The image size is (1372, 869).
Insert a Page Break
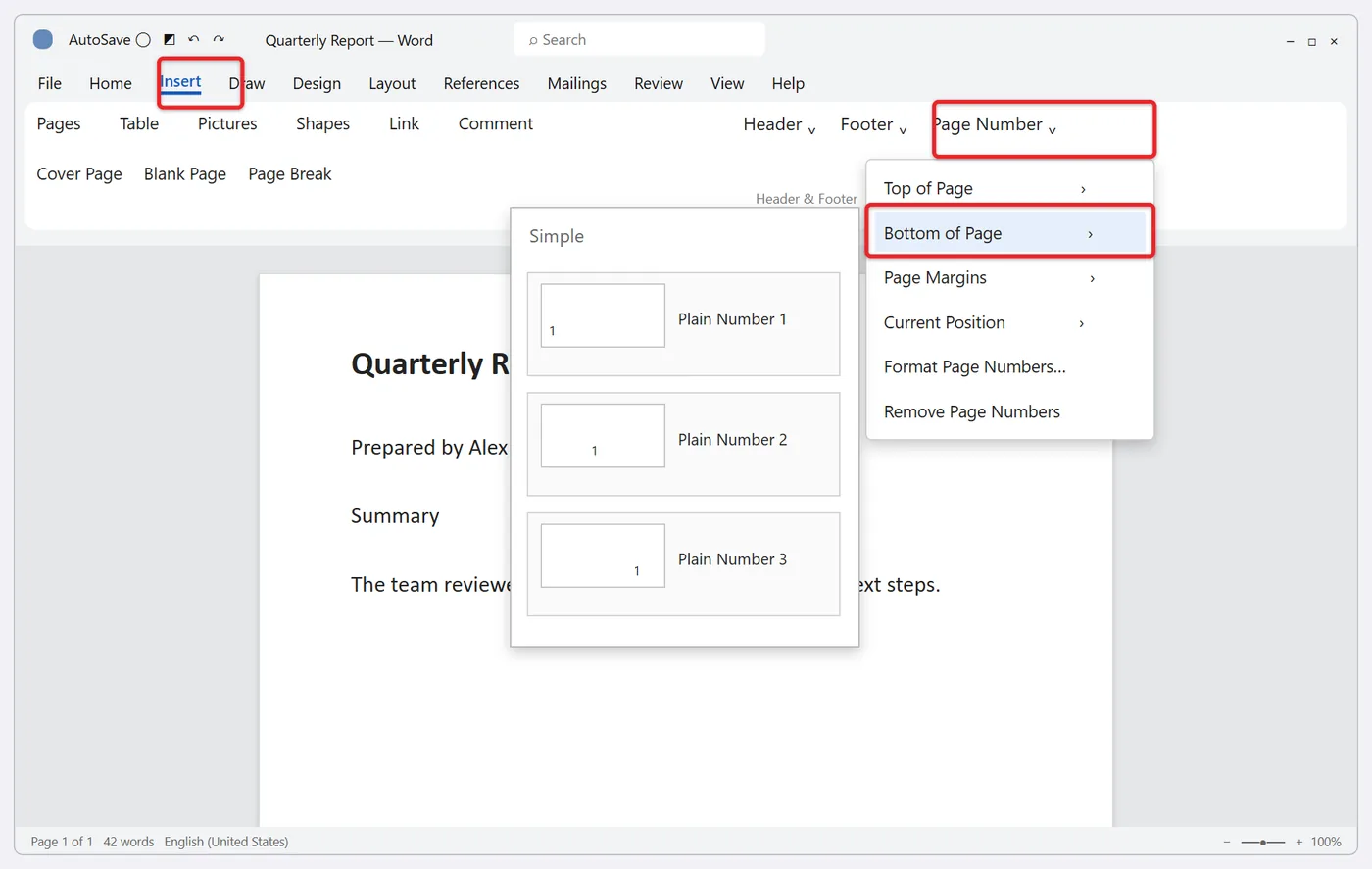point(290,174)
